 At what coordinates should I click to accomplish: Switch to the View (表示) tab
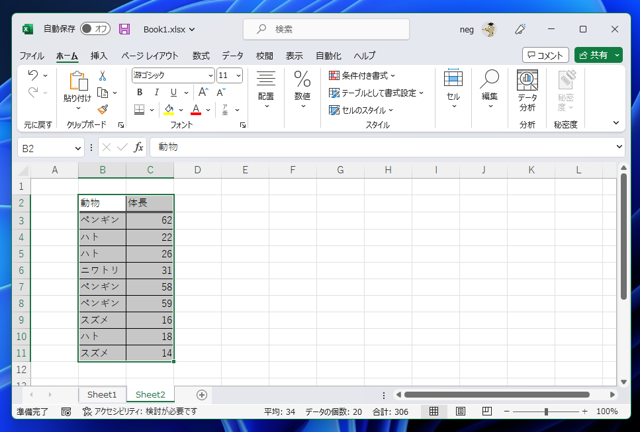click(294, 56)
